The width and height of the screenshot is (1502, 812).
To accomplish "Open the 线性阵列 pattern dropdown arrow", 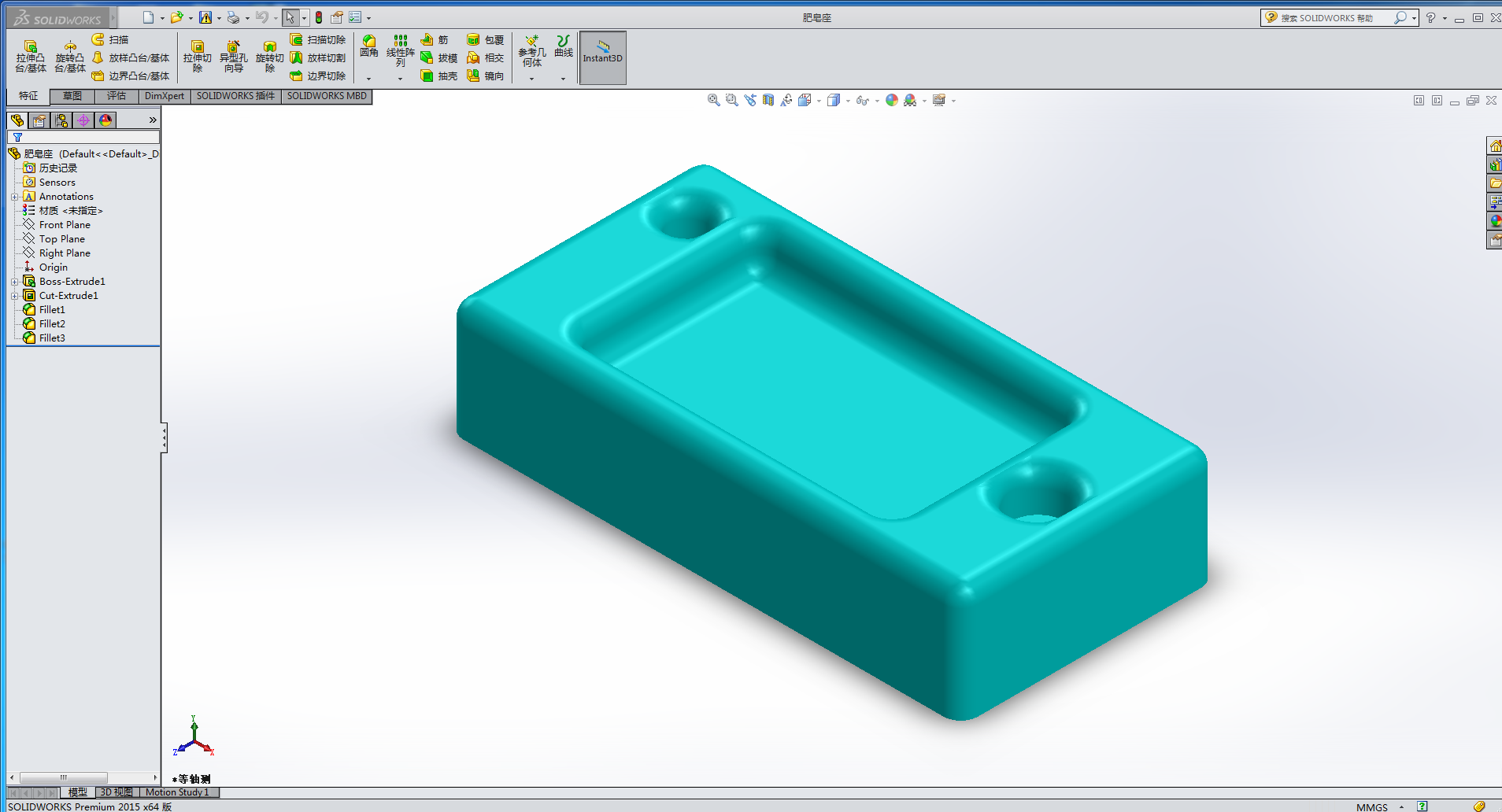I will pyautogui.click(x=400, y=79).
